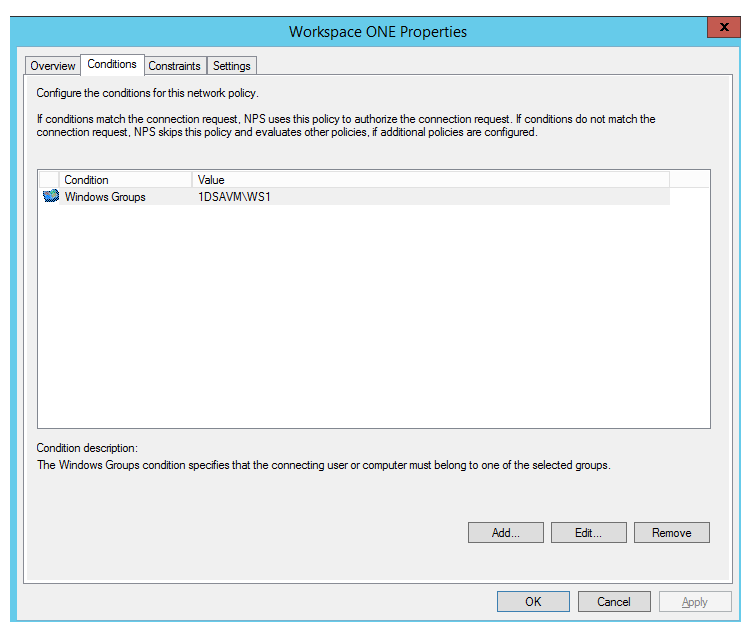Click the greyed-out Apply button

695,602
